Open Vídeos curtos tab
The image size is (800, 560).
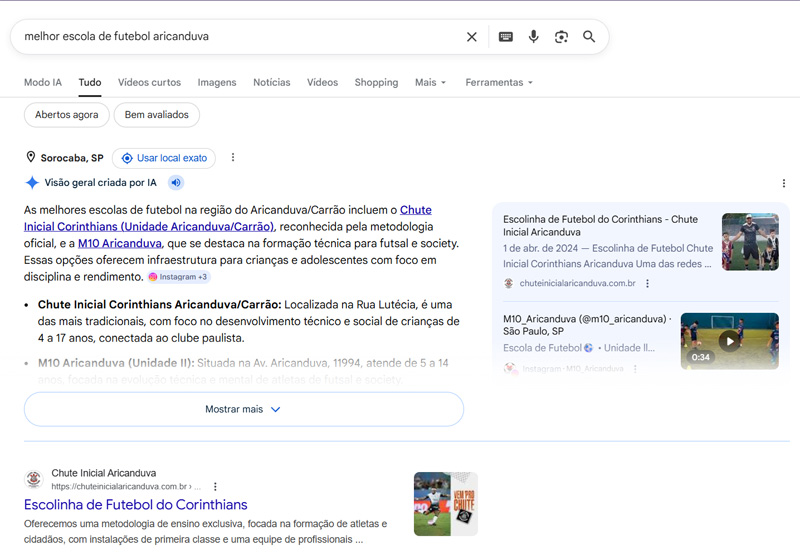tap(149, 82)
